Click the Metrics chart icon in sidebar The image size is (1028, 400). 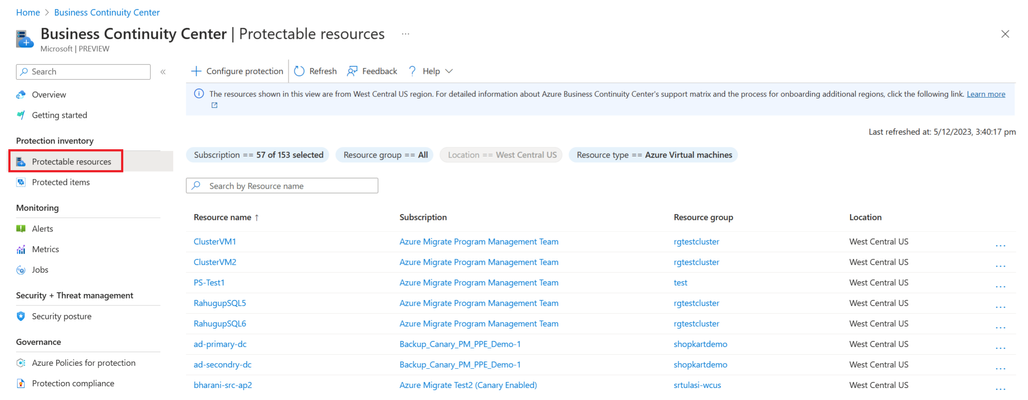[x=21, y=249]
